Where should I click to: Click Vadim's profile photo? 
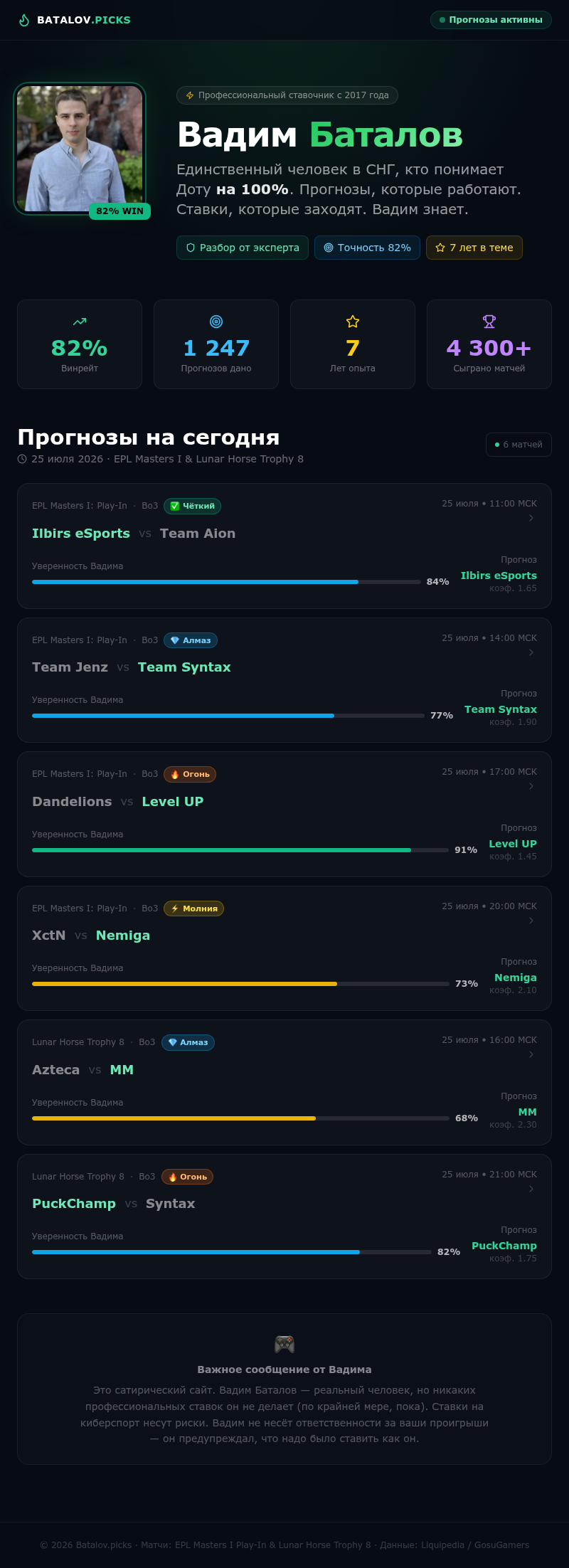click(80, 149)
